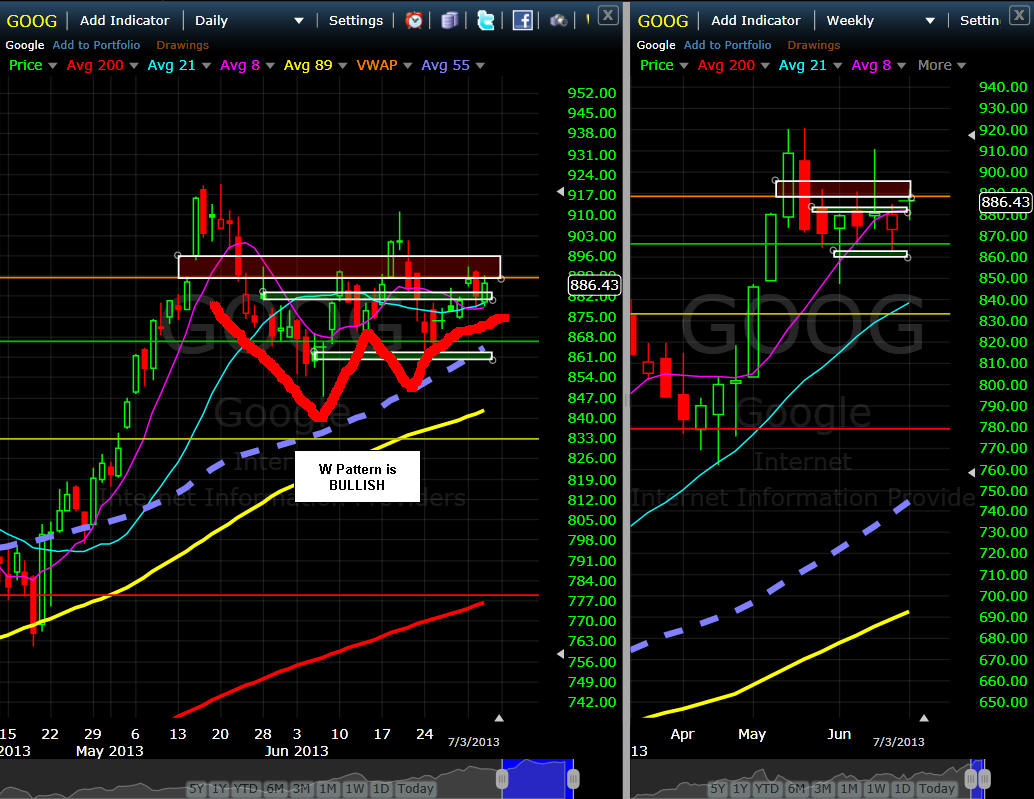The width and height of the screenshot is (1034, 799).
Task: Share the Daily chart on Twitter
Action: (x=486, y=20)
